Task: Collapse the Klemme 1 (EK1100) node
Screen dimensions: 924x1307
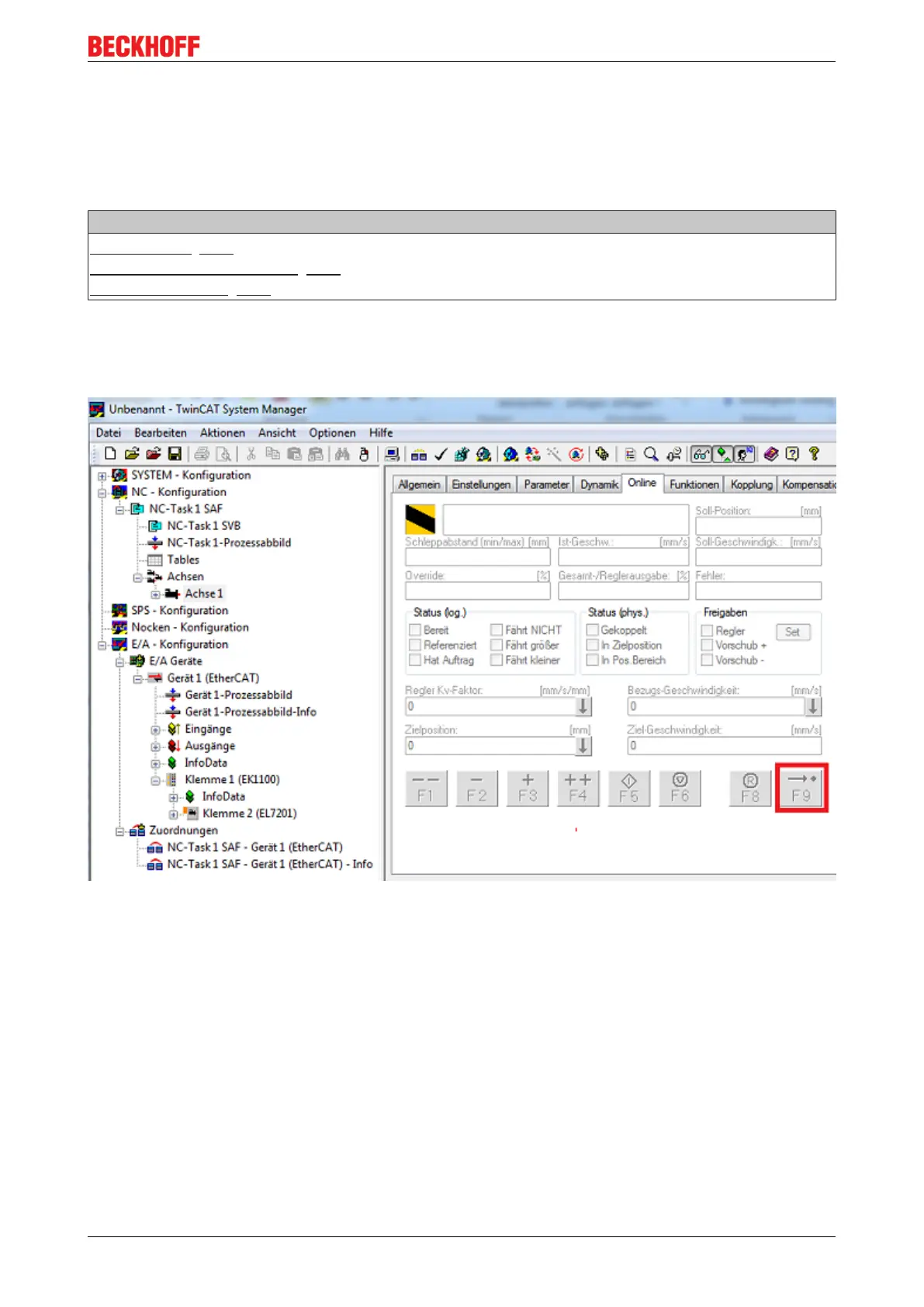Action: (x=155, y=780)
